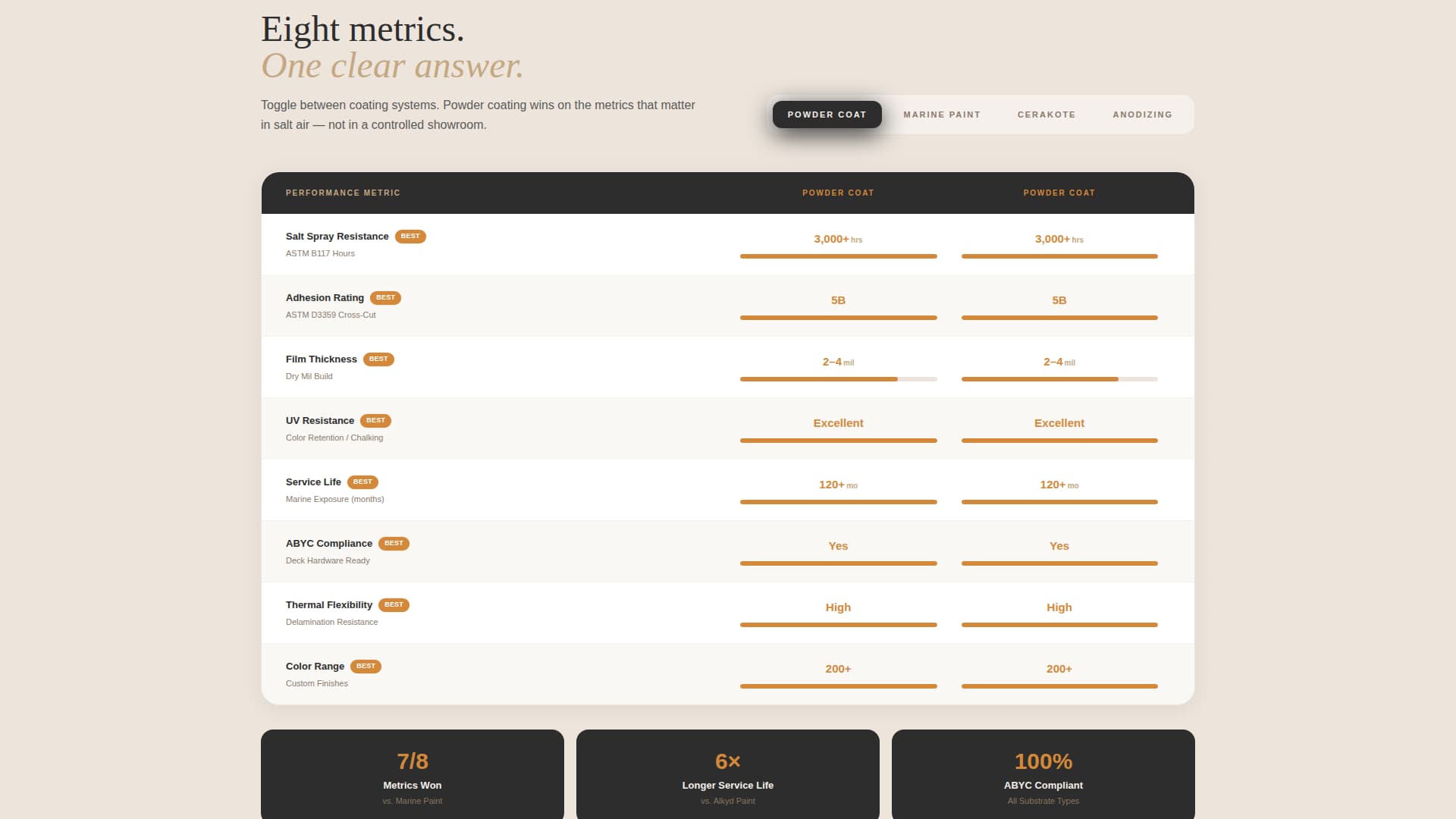Click the BEST badge beside Service Life
The image size is (1456, 819).
point(362,482)
